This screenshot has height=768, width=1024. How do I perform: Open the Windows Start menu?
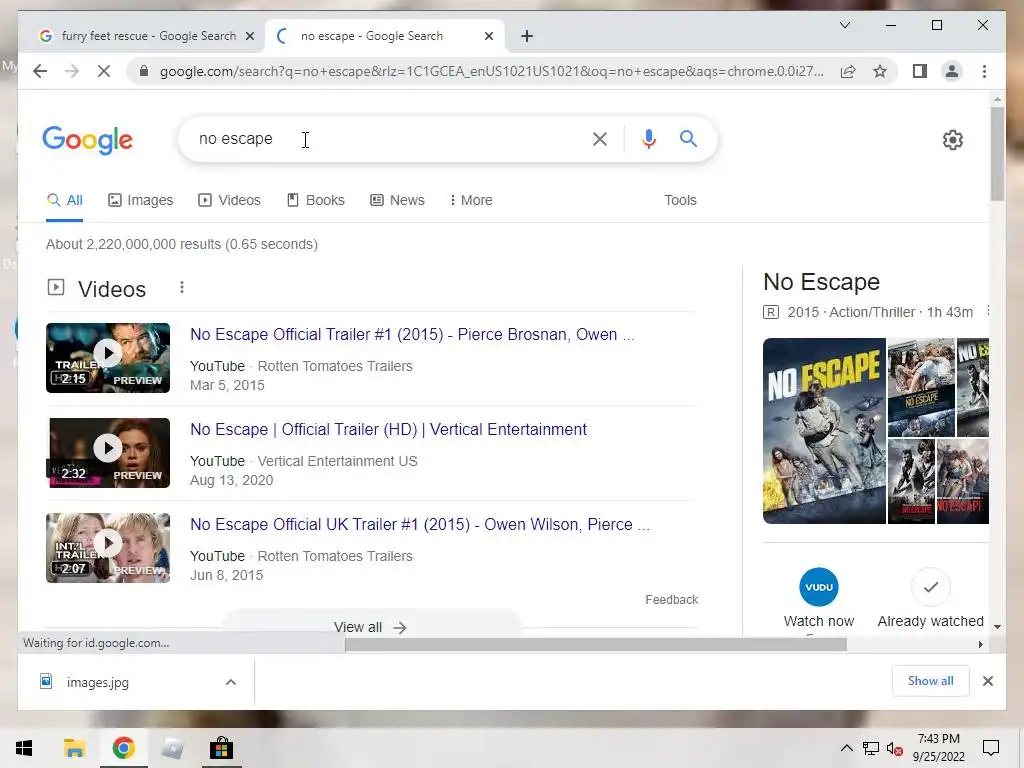(x=24, y=748)
